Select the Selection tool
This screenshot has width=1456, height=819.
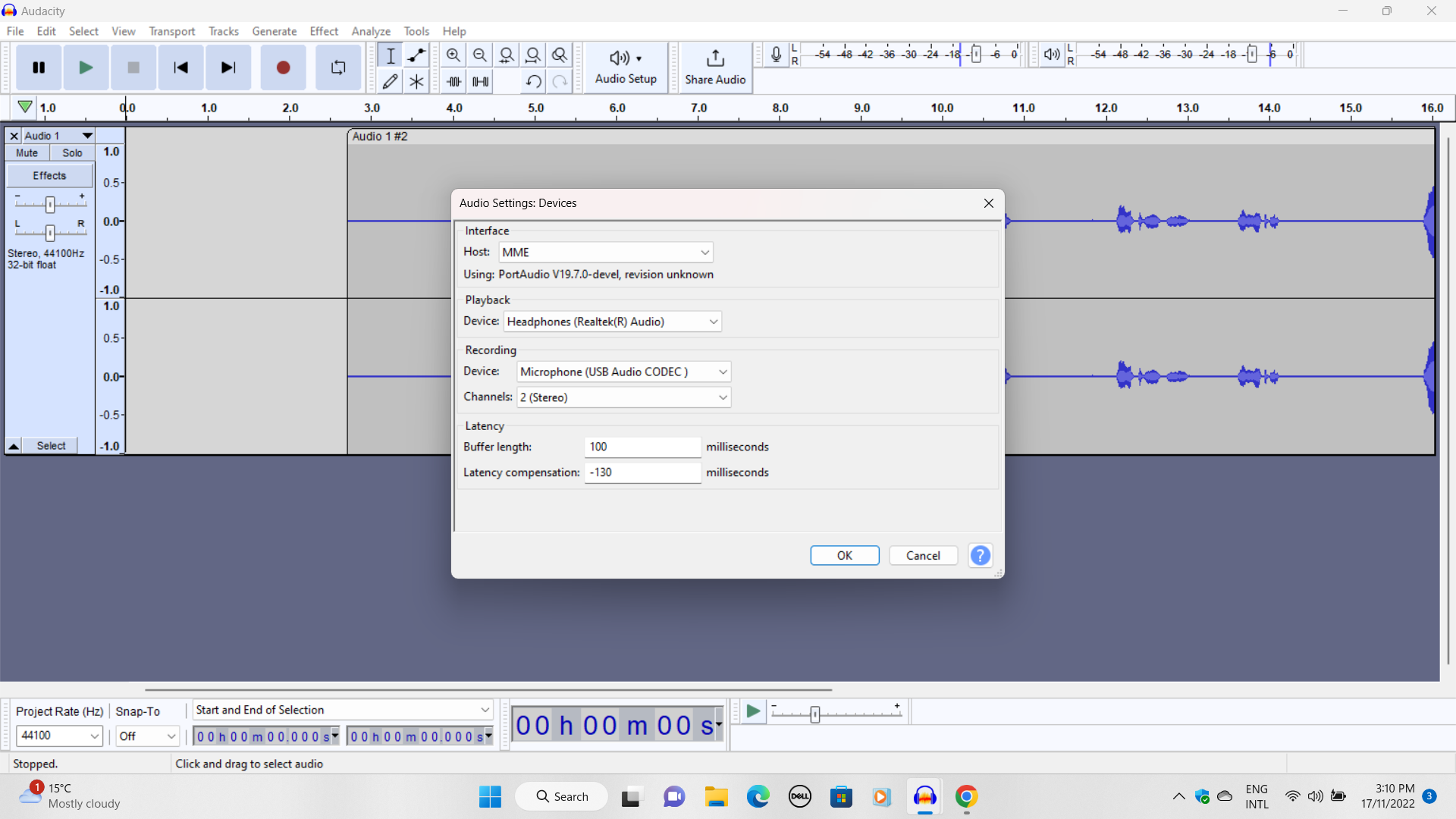point(391,54)
